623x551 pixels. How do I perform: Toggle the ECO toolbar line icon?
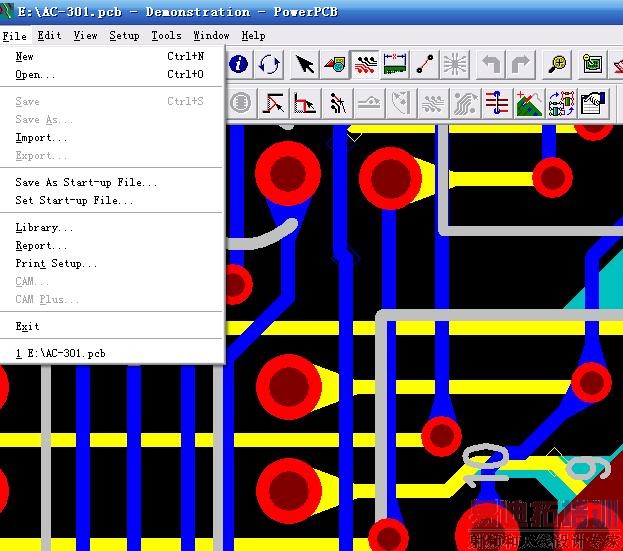pos(426,65)
